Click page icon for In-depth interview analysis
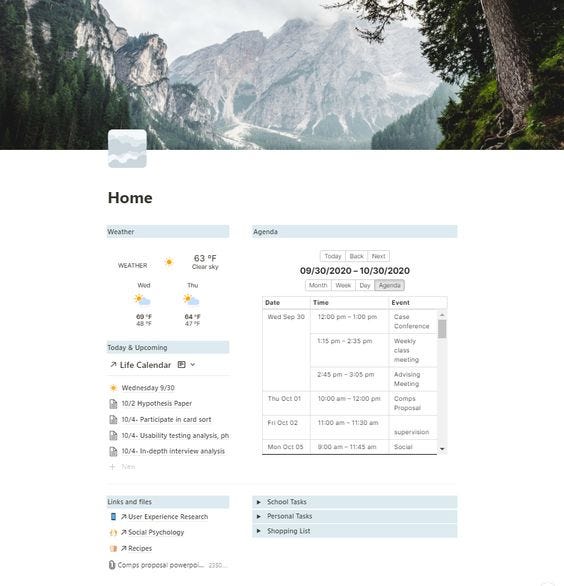The width and height of the screenshot is (564, 586). tap(113, 451)
